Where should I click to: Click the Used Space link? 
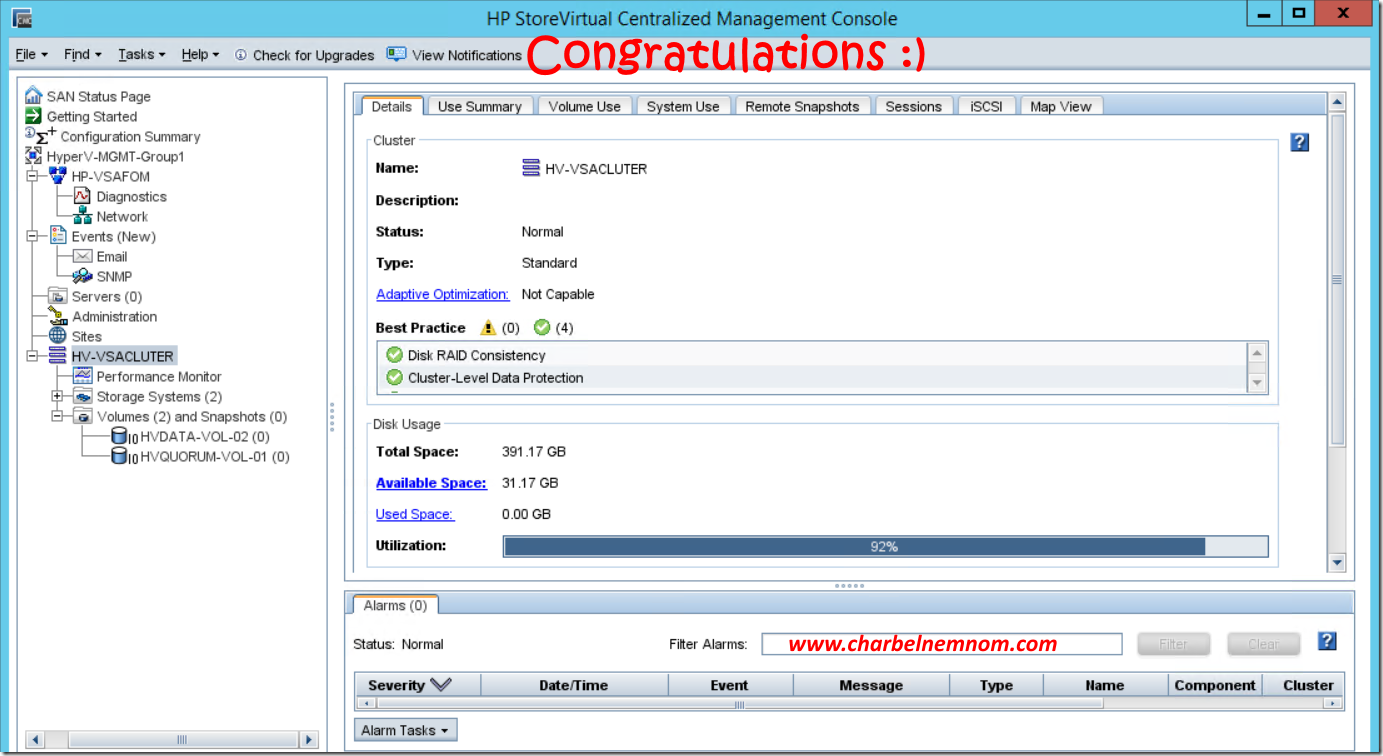[415, 514]
